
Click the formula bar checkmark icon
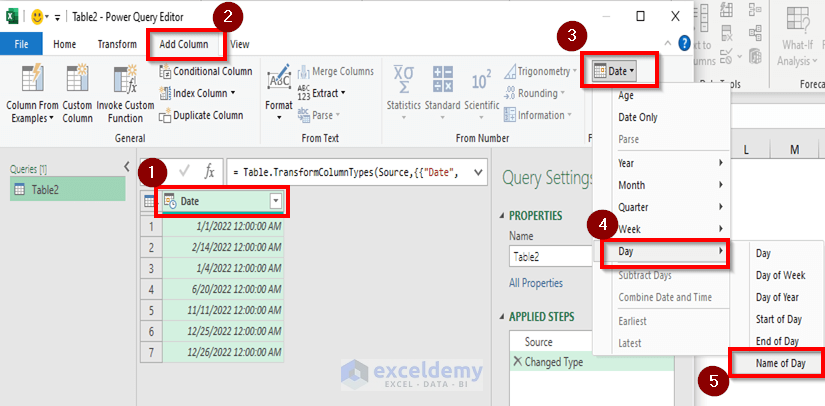pos(185,171)
